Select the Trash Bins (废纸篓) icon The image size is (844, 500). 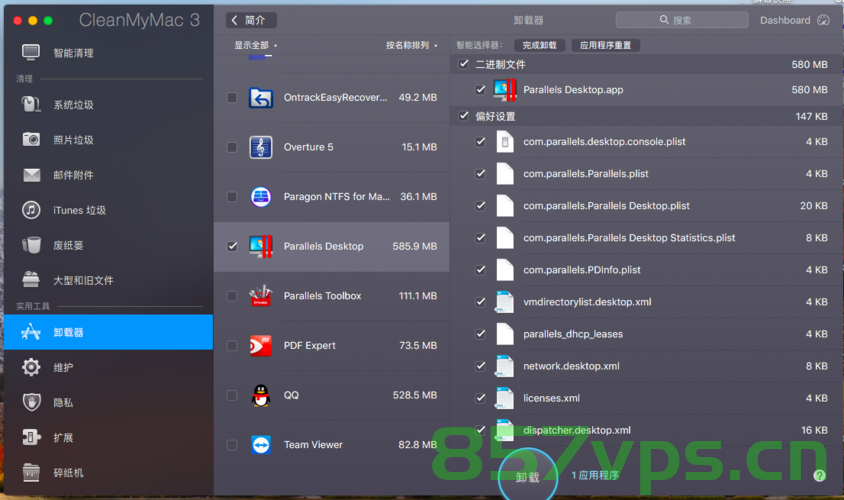coord(31,245)
